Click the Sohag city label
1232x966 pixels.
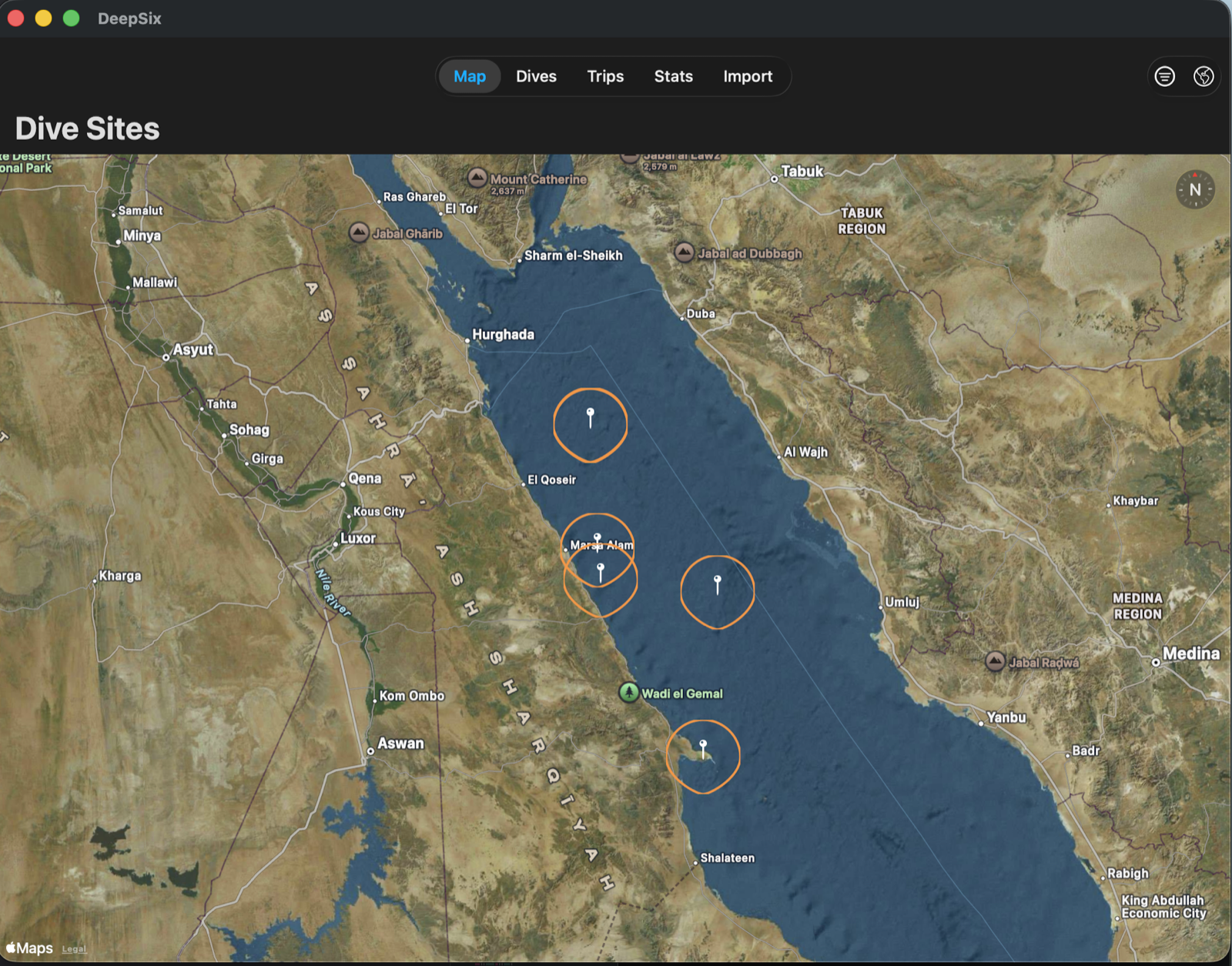tap(249, 430)
